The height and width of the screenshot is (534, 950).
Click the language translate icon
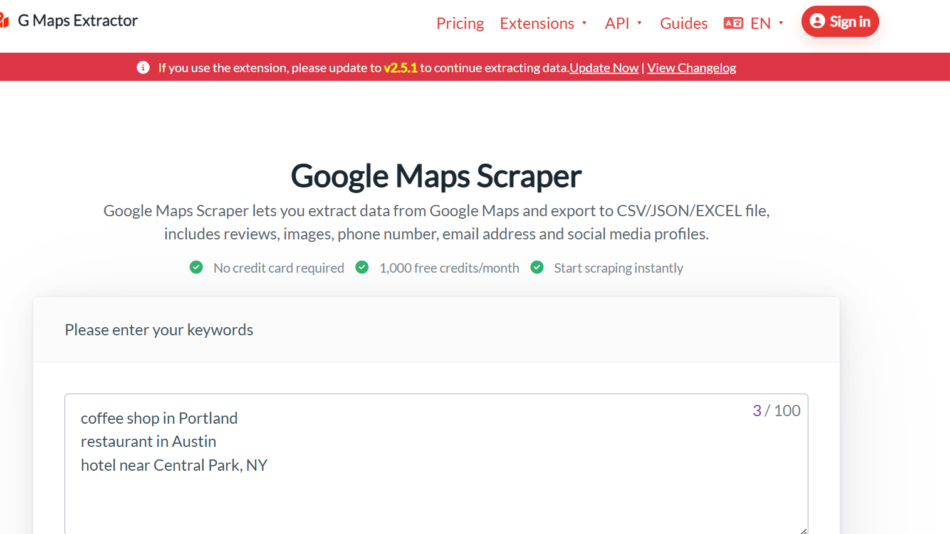coord(733,23)
